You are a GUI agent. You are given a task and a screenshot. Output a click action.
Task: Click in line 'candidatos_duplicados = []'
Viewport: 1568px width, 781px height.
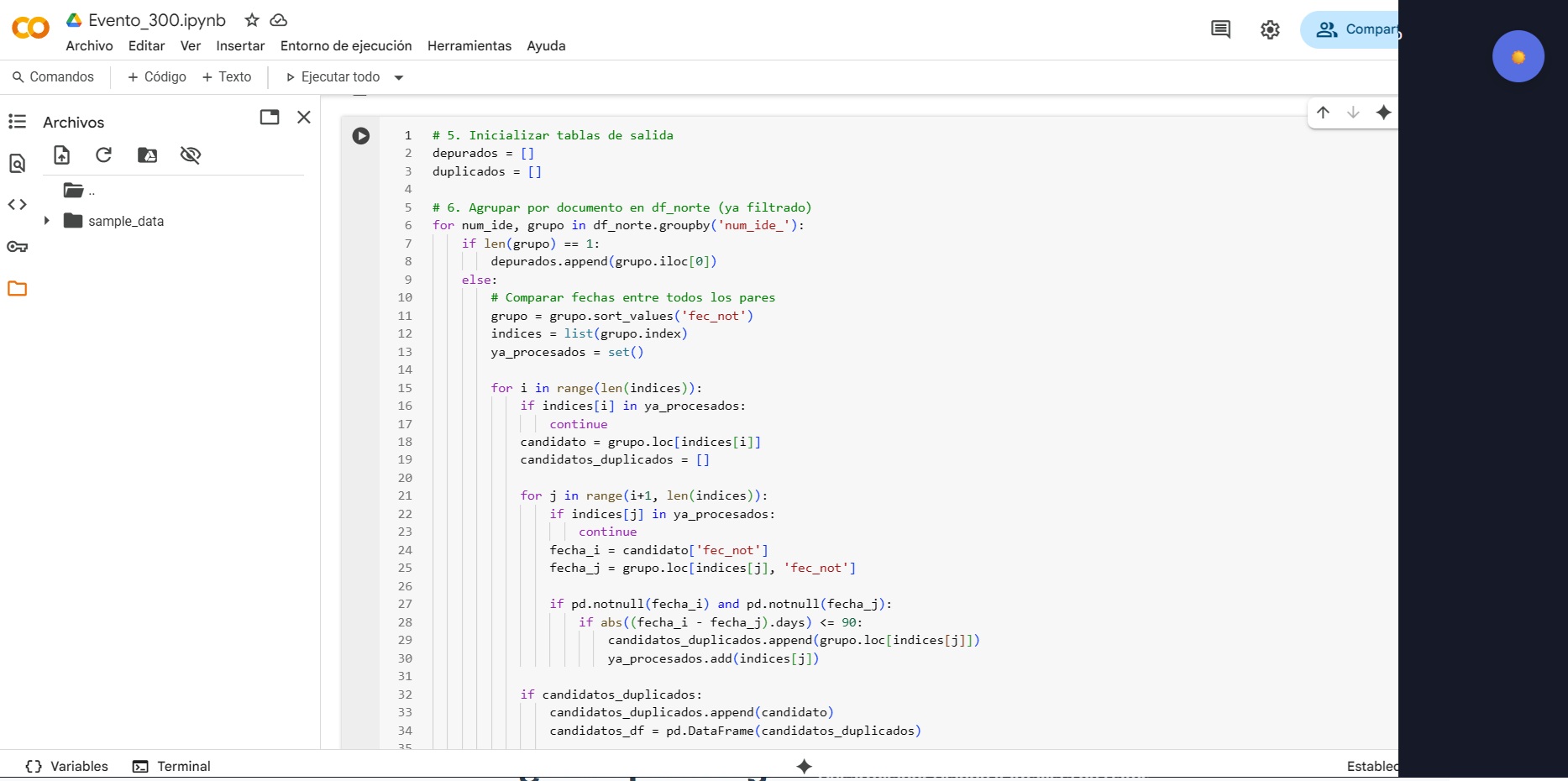pyautogui.click(x=615, y=459)
